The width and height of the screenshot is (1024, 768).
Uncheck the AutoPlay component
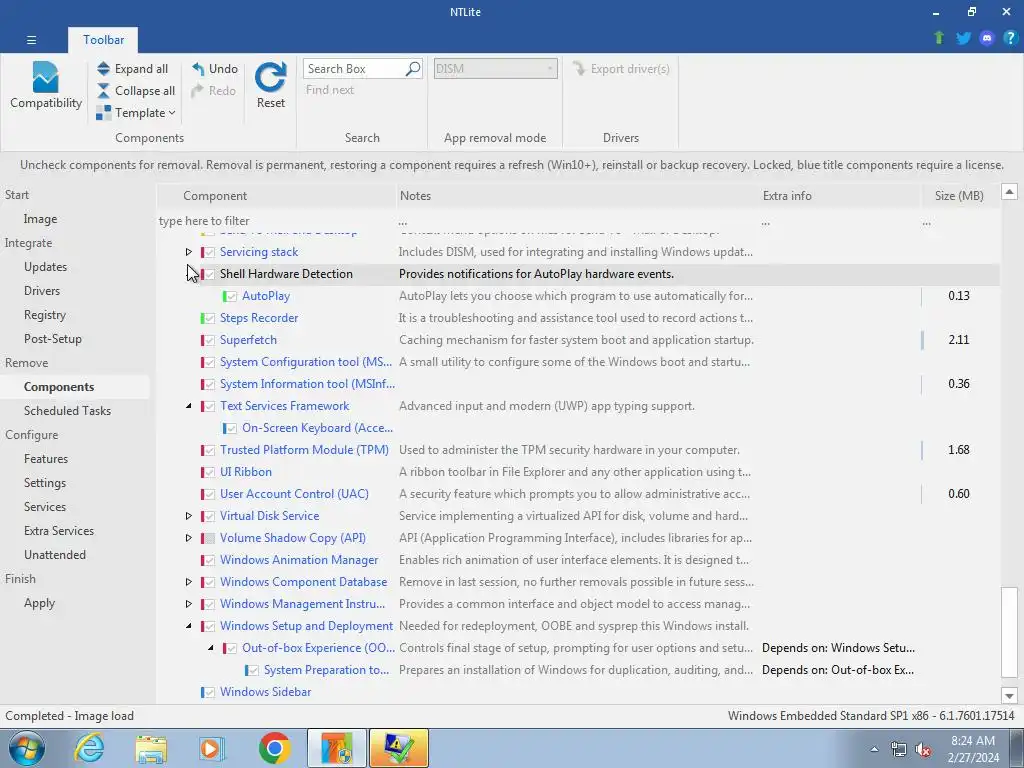(231, 296)
